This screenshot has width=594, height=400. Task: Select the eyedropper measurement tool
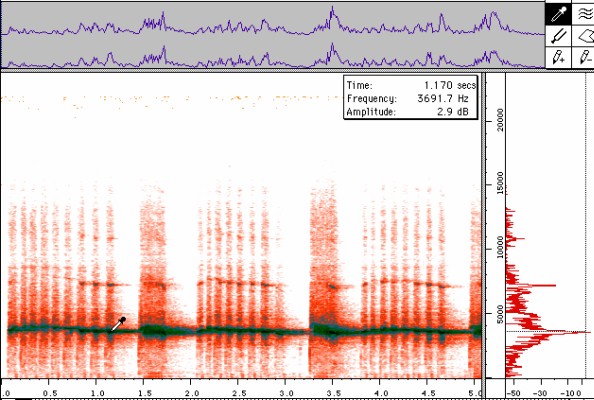tap(558, 14)
